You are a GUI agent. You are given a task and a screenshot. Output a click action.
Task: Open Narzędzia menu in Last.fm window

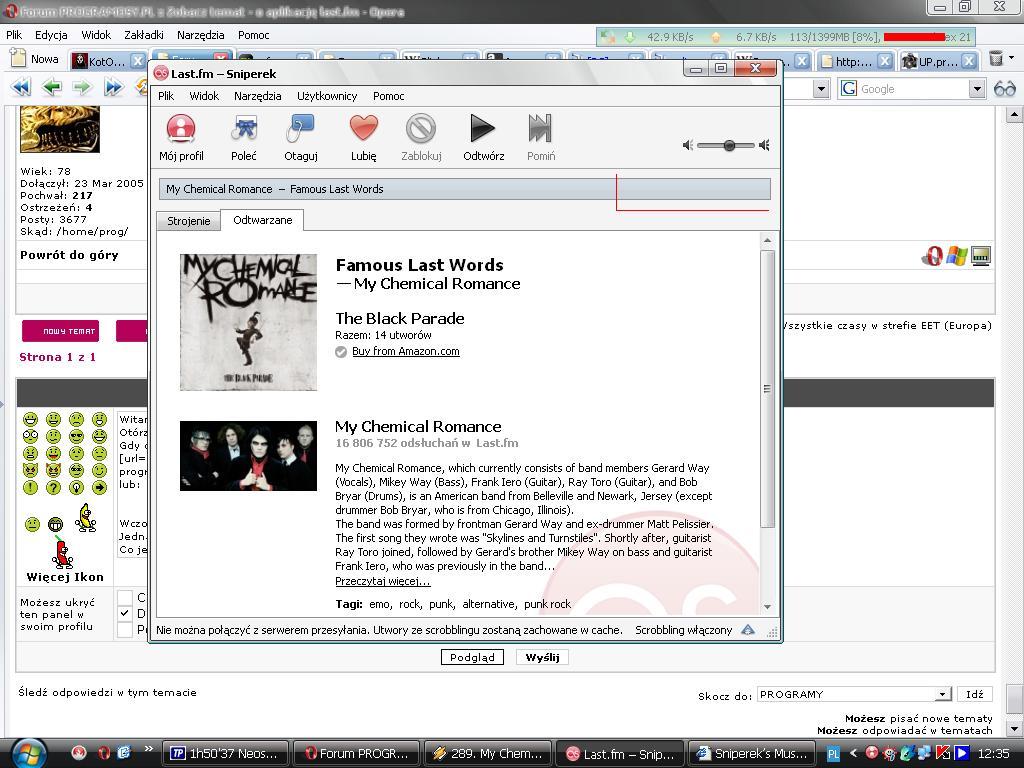[x=257, y=96]
